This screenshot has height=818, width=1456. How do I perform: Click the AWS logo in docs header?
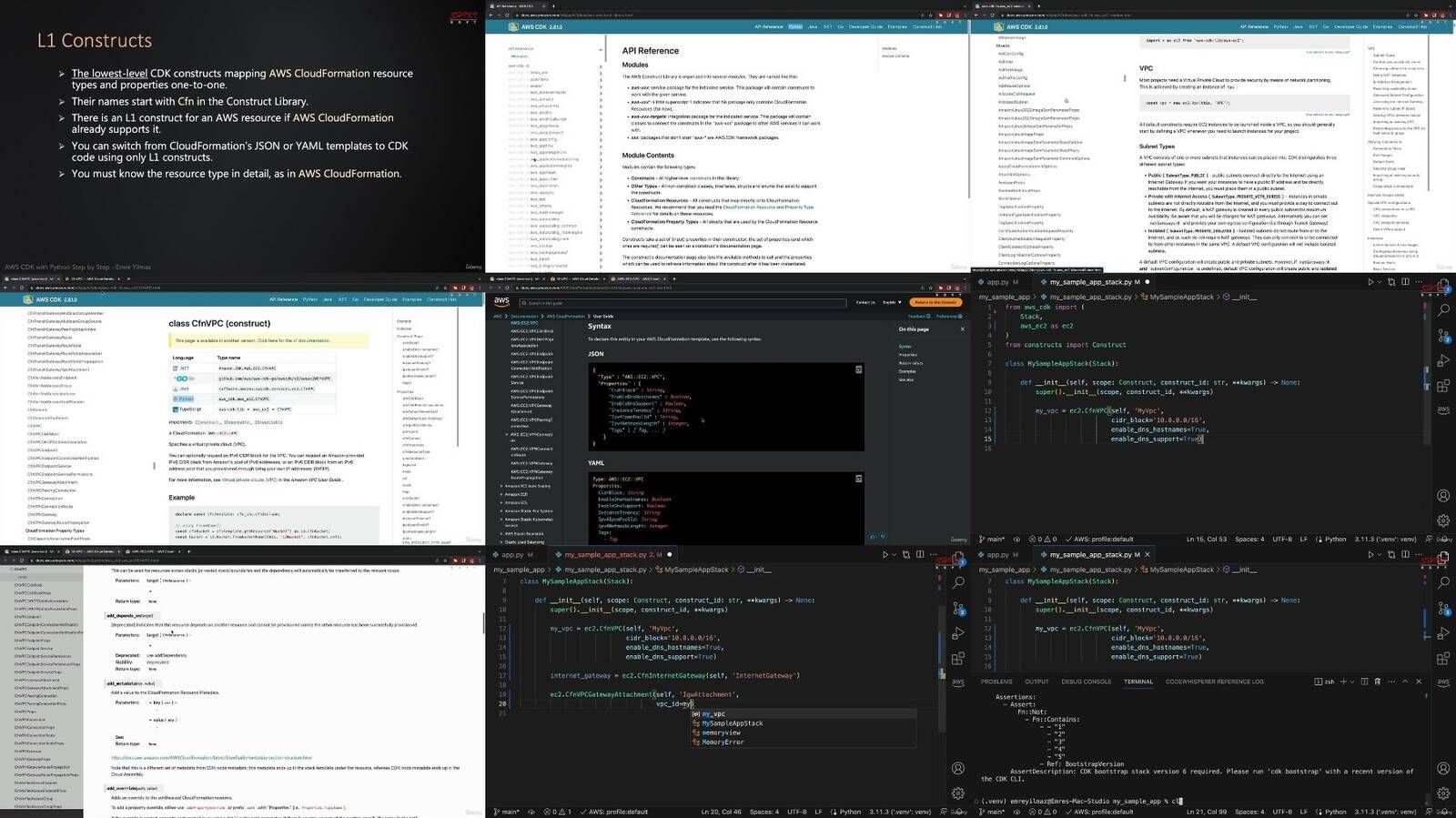[501, 301]
